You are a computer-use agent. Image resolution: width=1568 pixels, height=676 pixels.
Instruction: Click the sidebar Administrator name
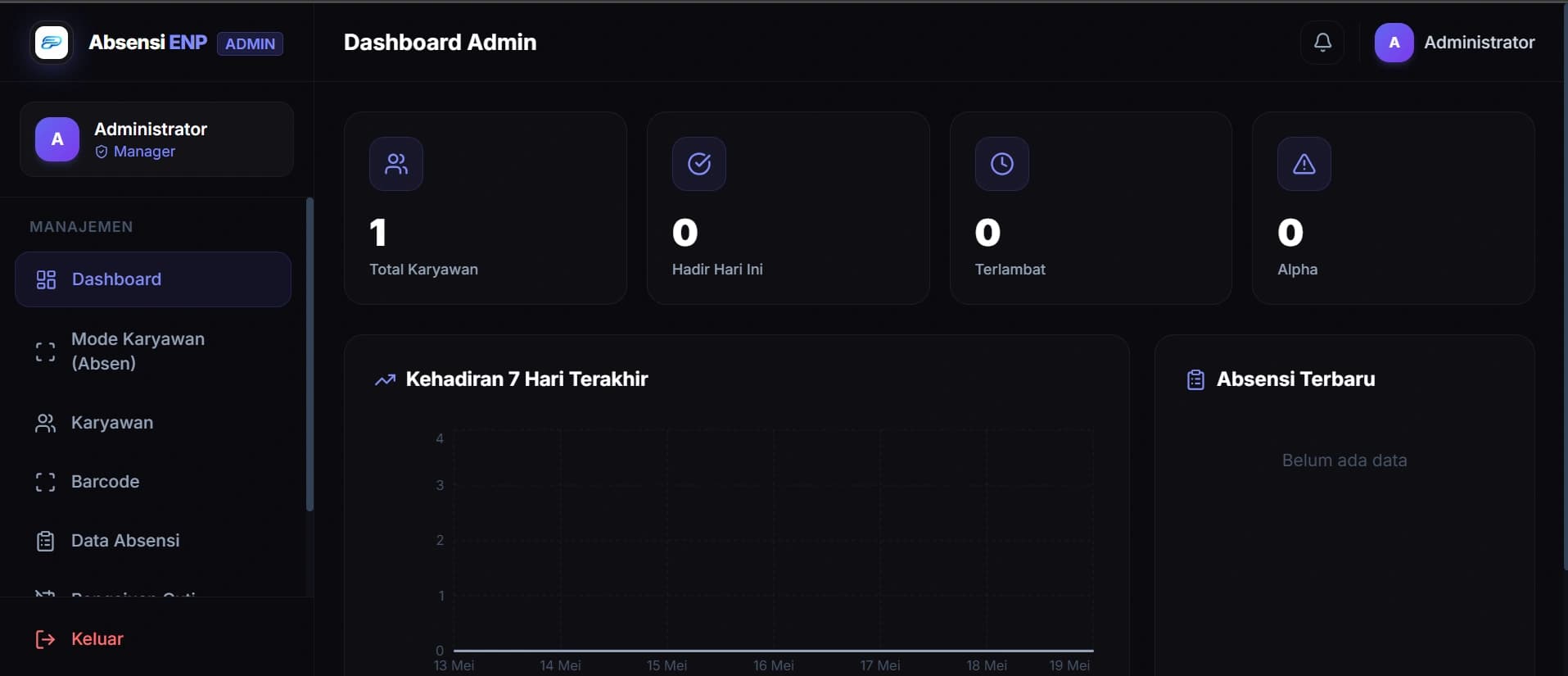[x=151, y=129]
